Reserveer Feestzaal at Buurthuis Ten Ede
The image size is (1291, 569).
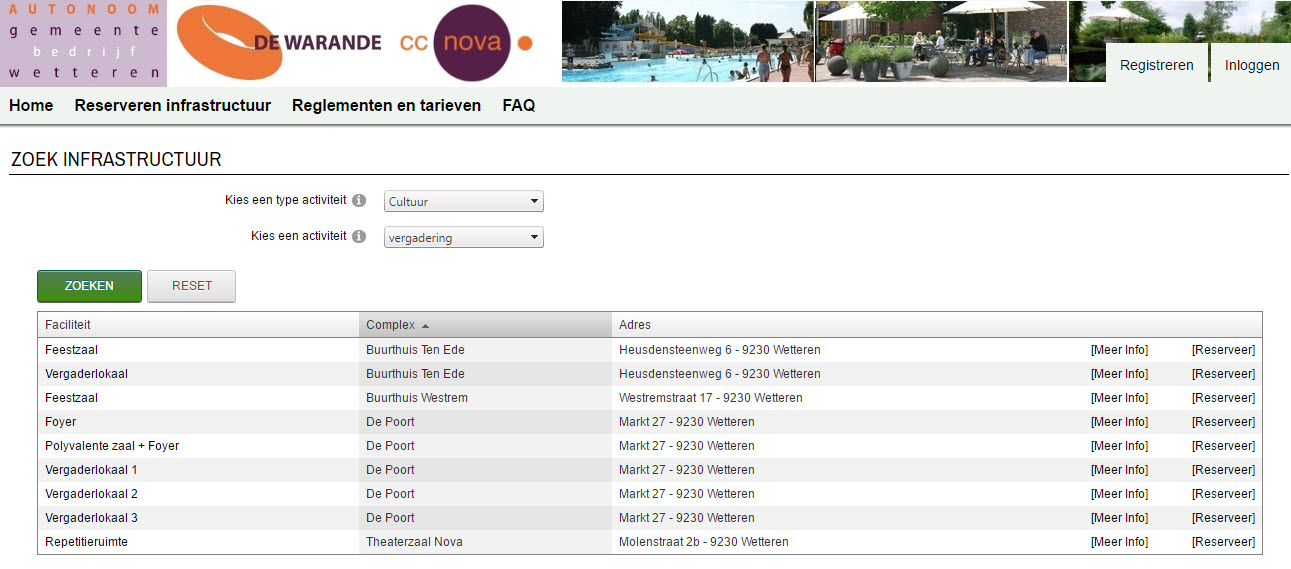click(x=1223, y=350)
